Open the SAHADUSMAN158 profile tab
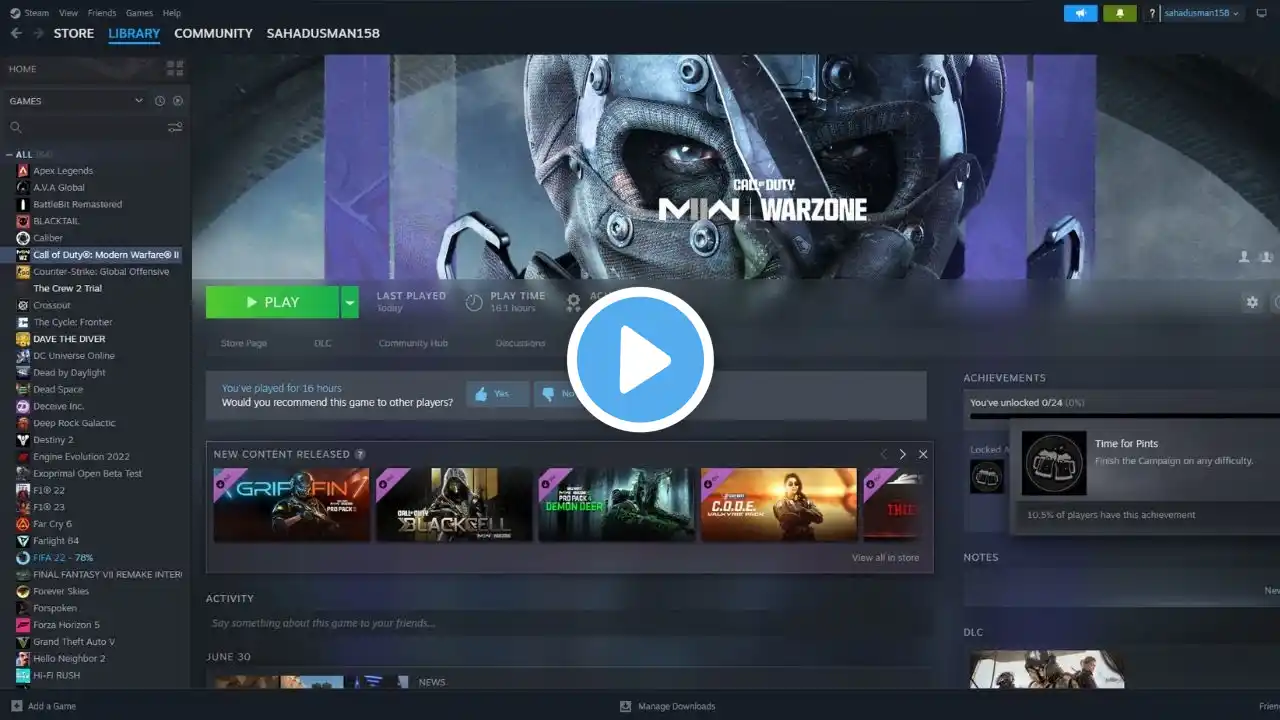 (x=323, y=33)
